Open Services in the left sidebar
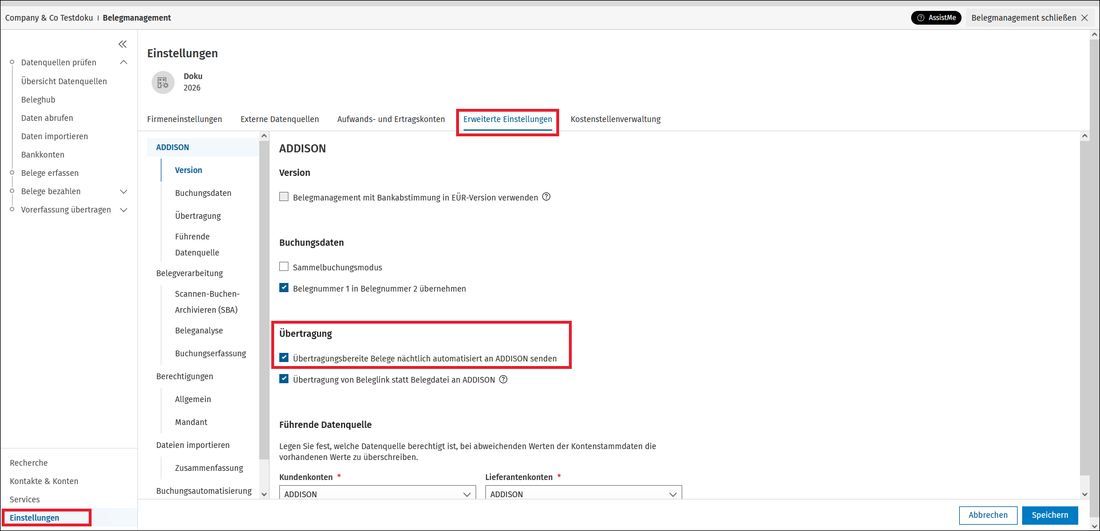 tap(25, 499)
